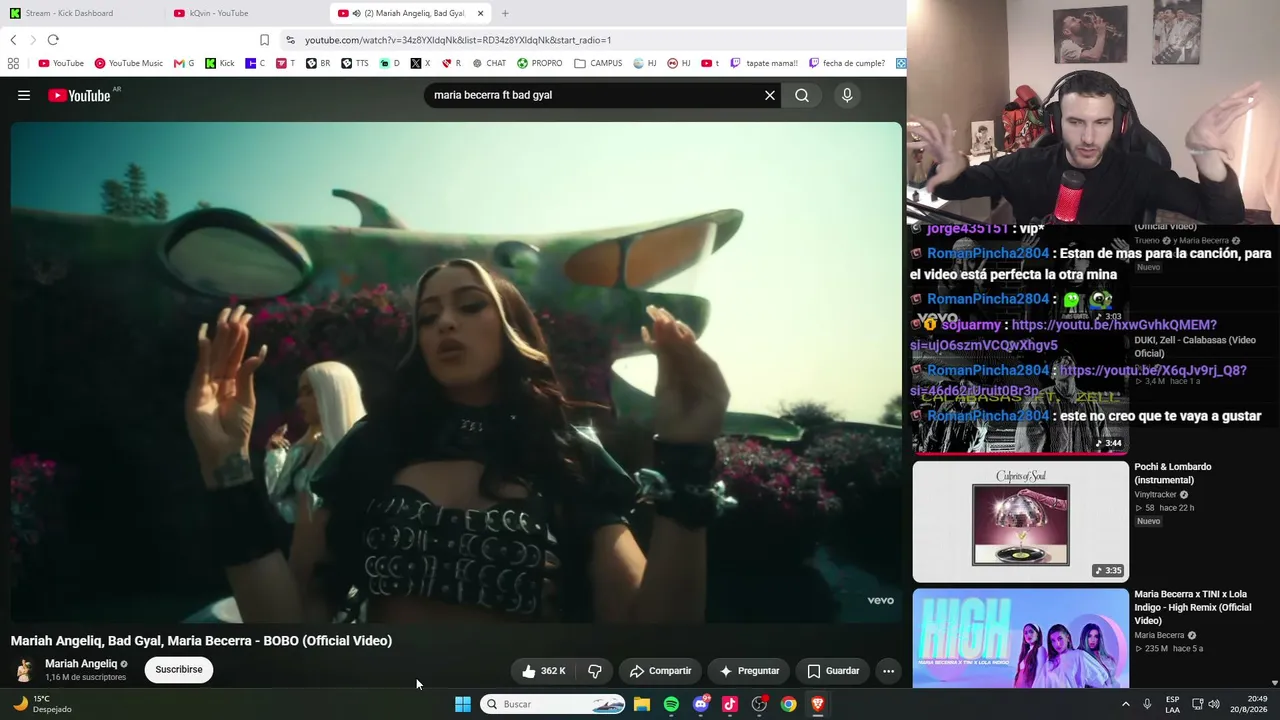Open the BR bookmark
Image resolution: width=1280 pixels, height=720 pixels.
[318, 63]
